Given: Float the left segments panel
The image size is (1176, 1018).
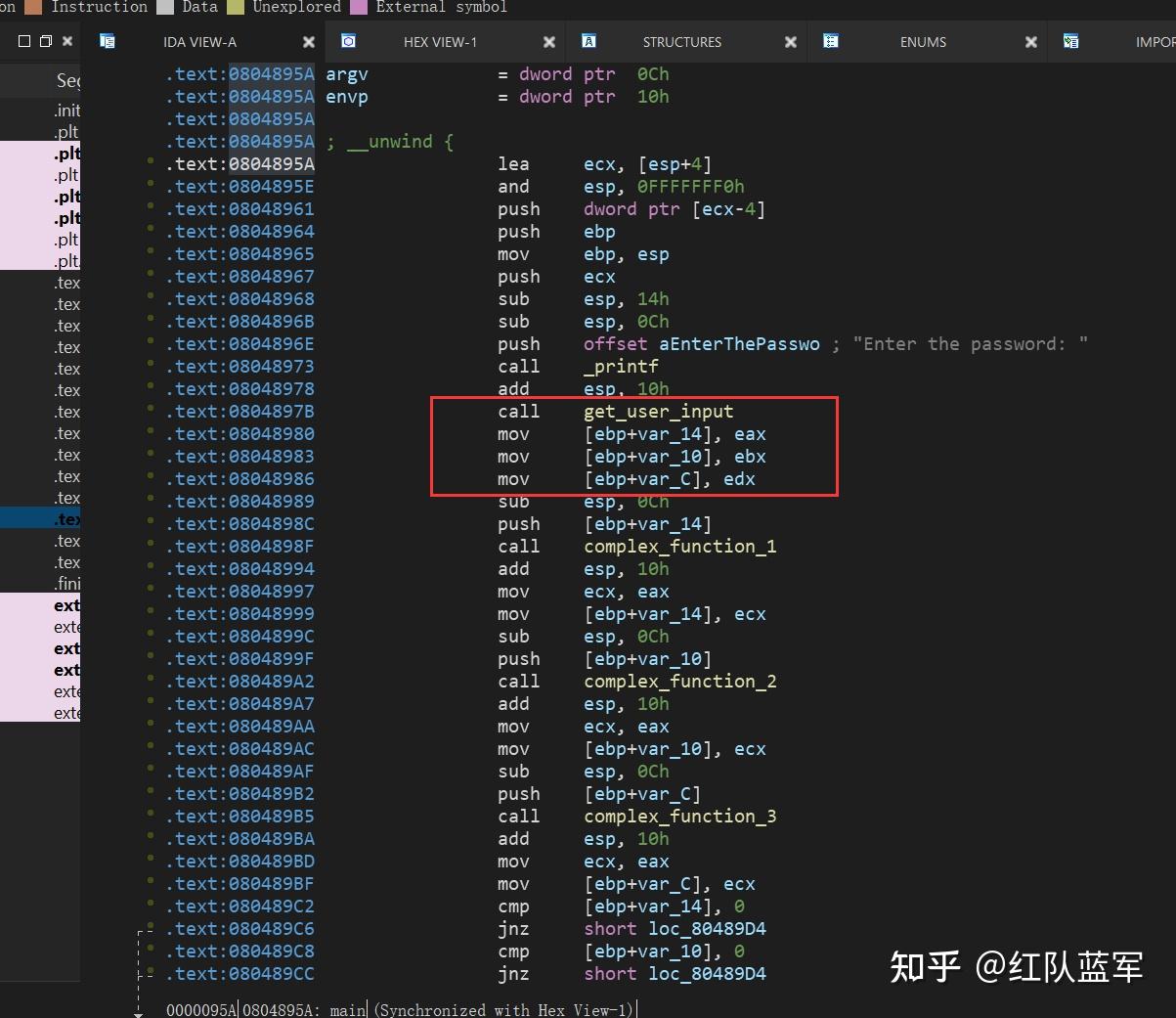Looking at the screenshot, I should (45, 41).
